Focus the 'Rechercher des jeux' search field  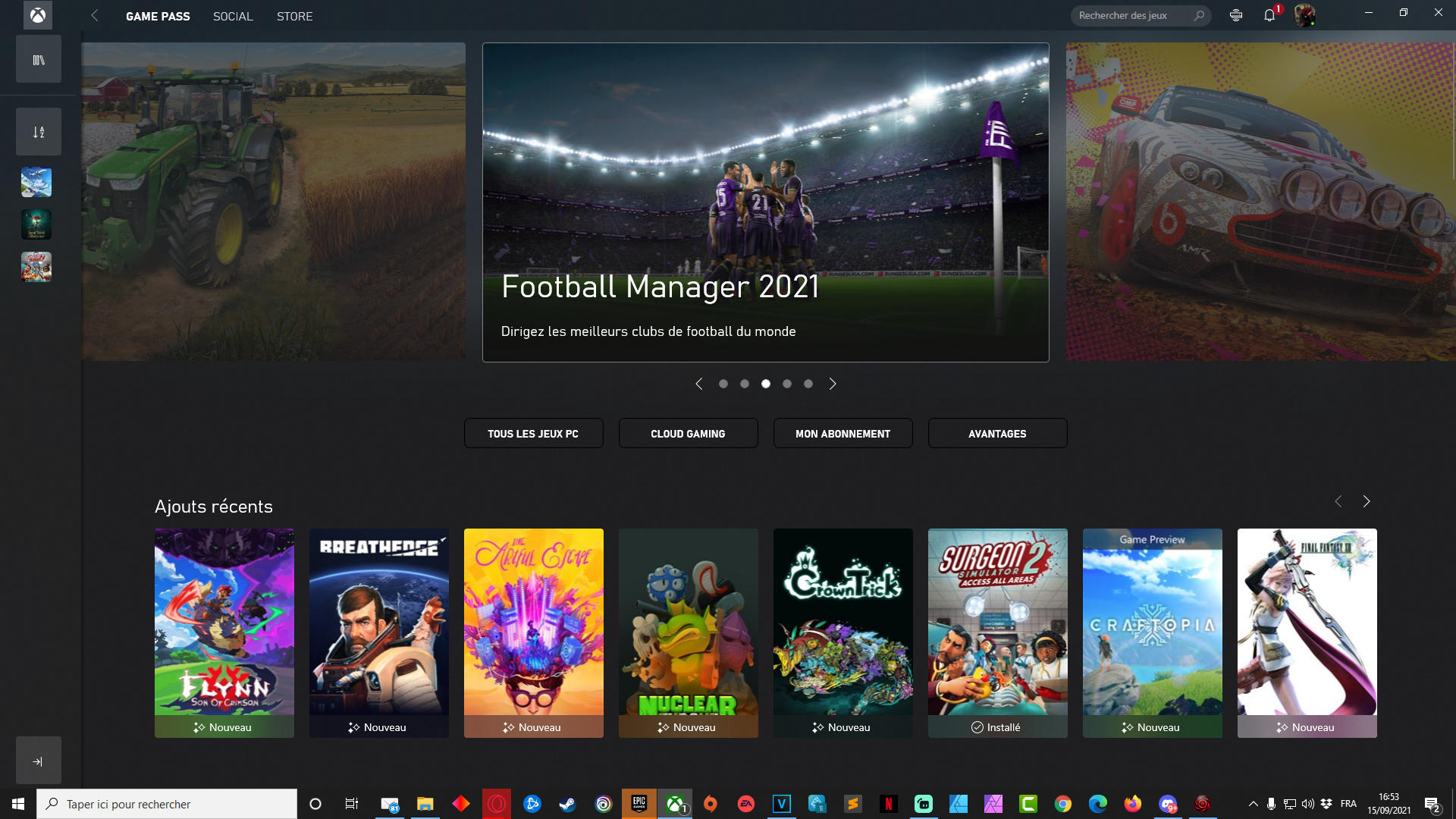point(1141,15)
